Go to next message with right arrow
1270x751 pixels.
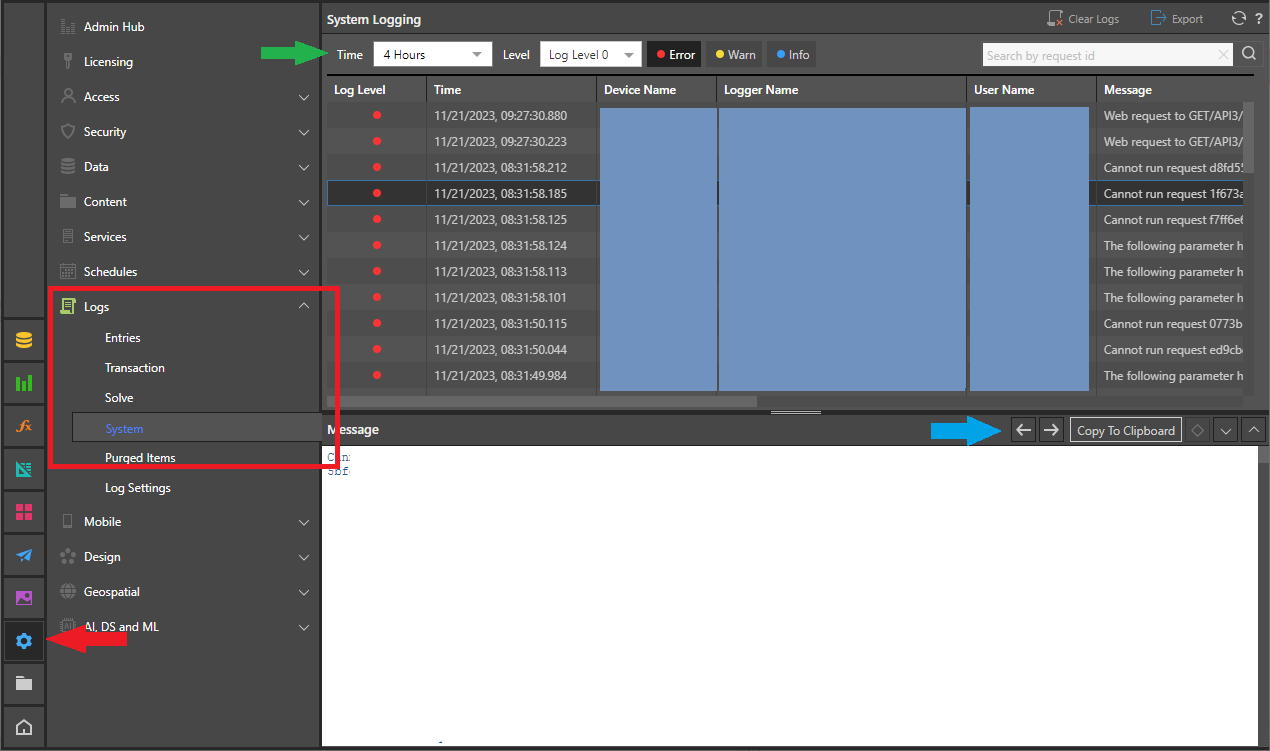(1051, 430)
